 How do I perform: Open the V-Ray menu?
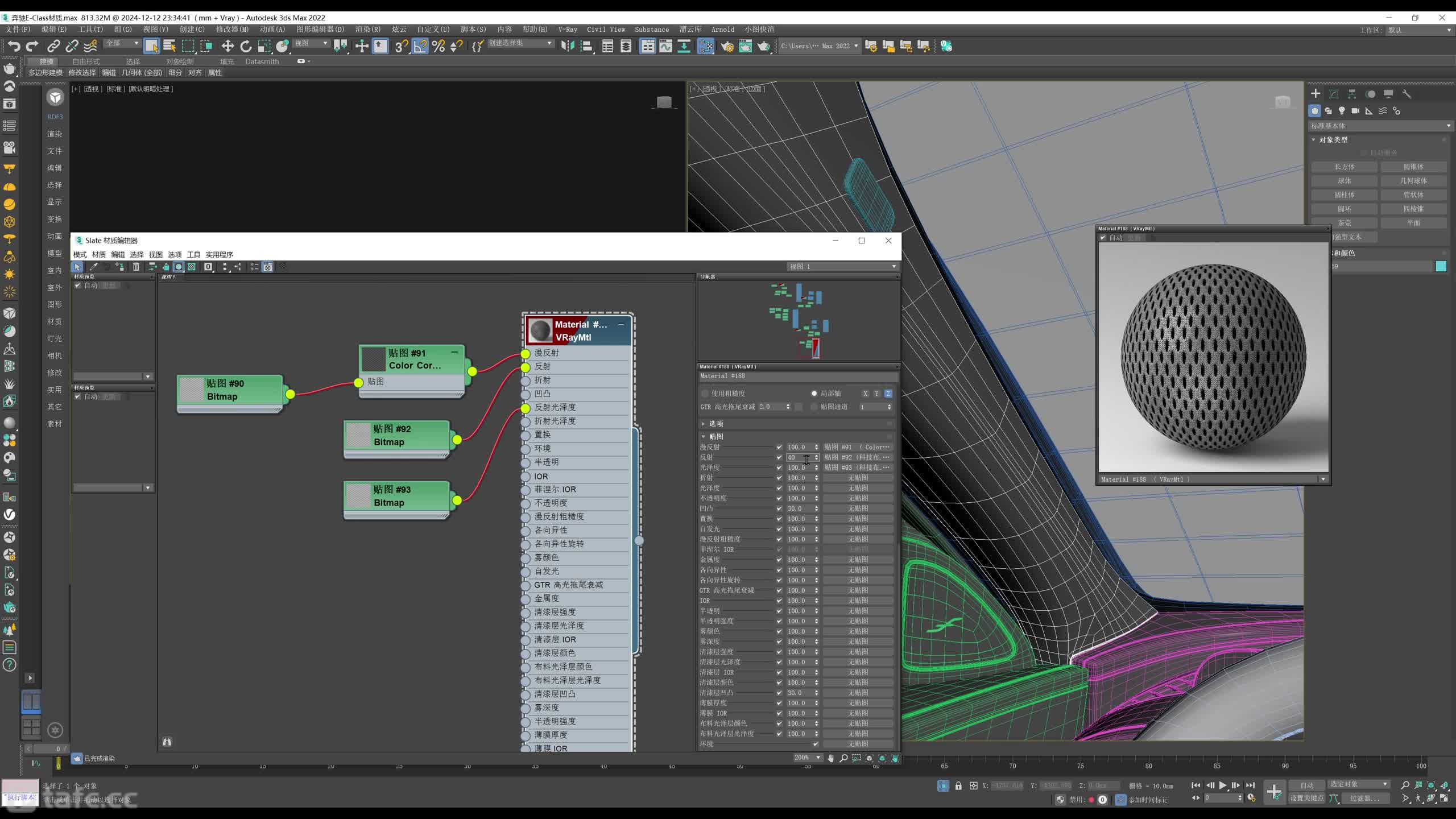click(x=567, y=30)
